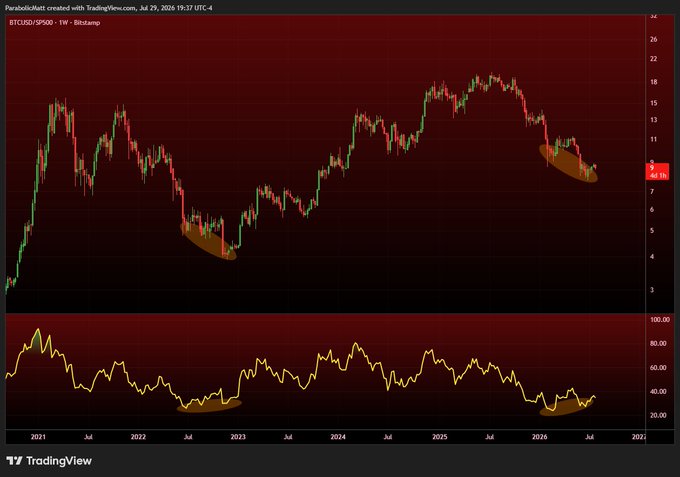Image resolution: width=680 pixels, height=477 pixels.
Task: Click the 18 price axis label
Action: coord(654,82)
